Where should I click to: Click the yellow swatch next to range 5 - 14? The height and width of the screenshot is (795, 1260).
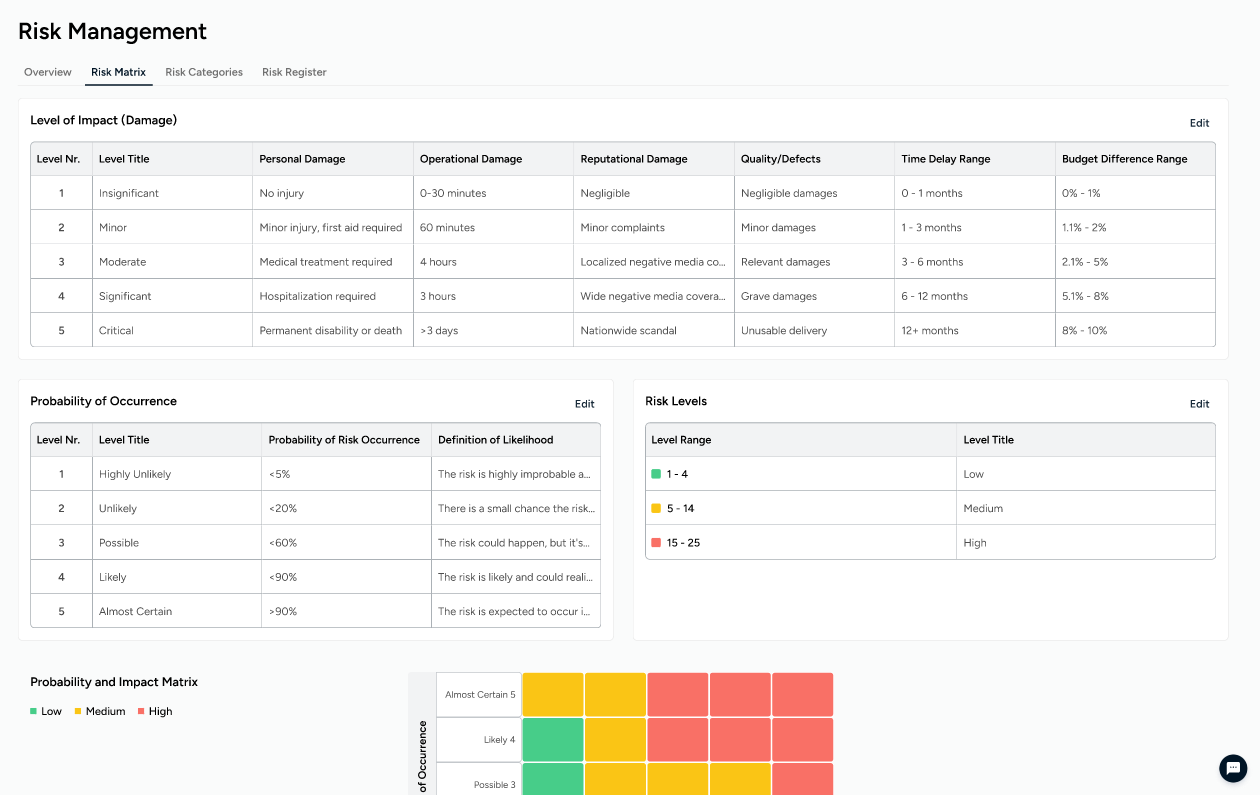click(658, 507)
